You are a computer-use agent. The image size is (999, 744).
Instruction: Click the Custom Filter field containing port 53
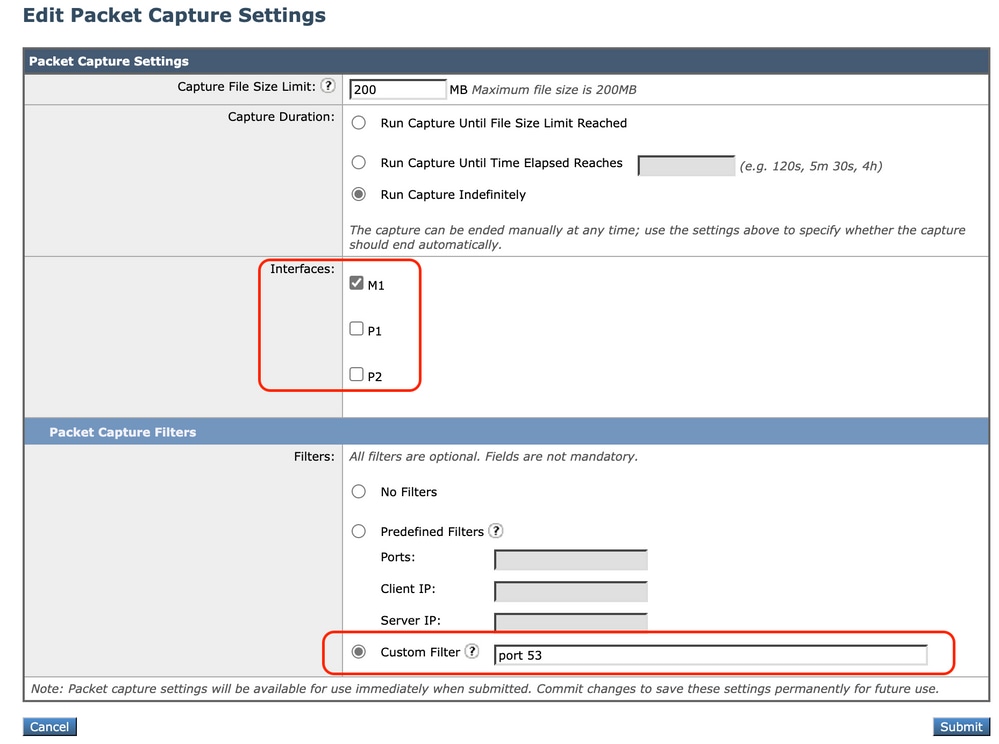click(x=710, y=655)
